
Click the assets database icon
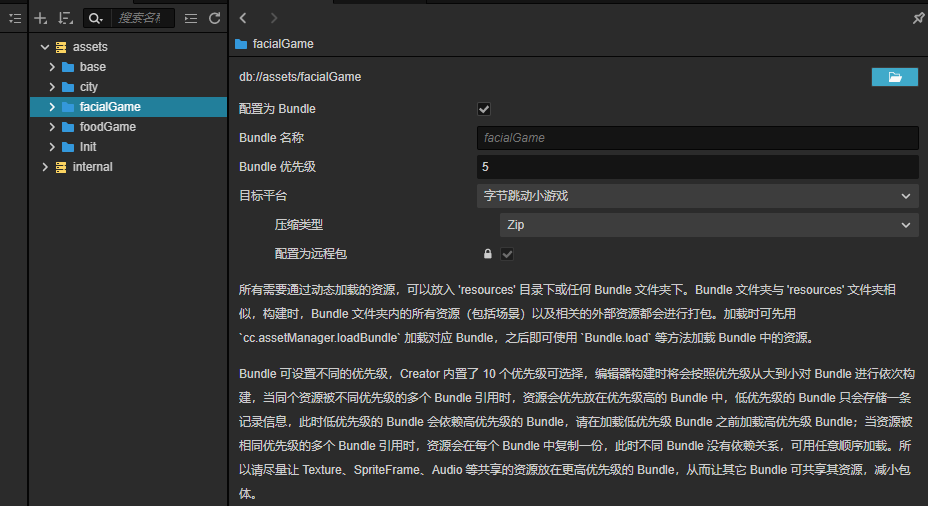click(x=61, y=47)
